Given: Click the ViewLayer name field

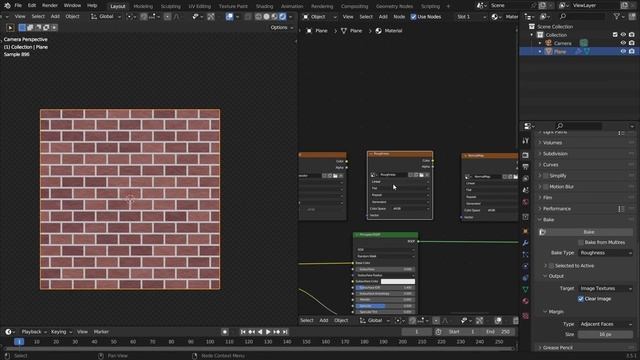Looking at the screenshot, I should pos(596,6).
